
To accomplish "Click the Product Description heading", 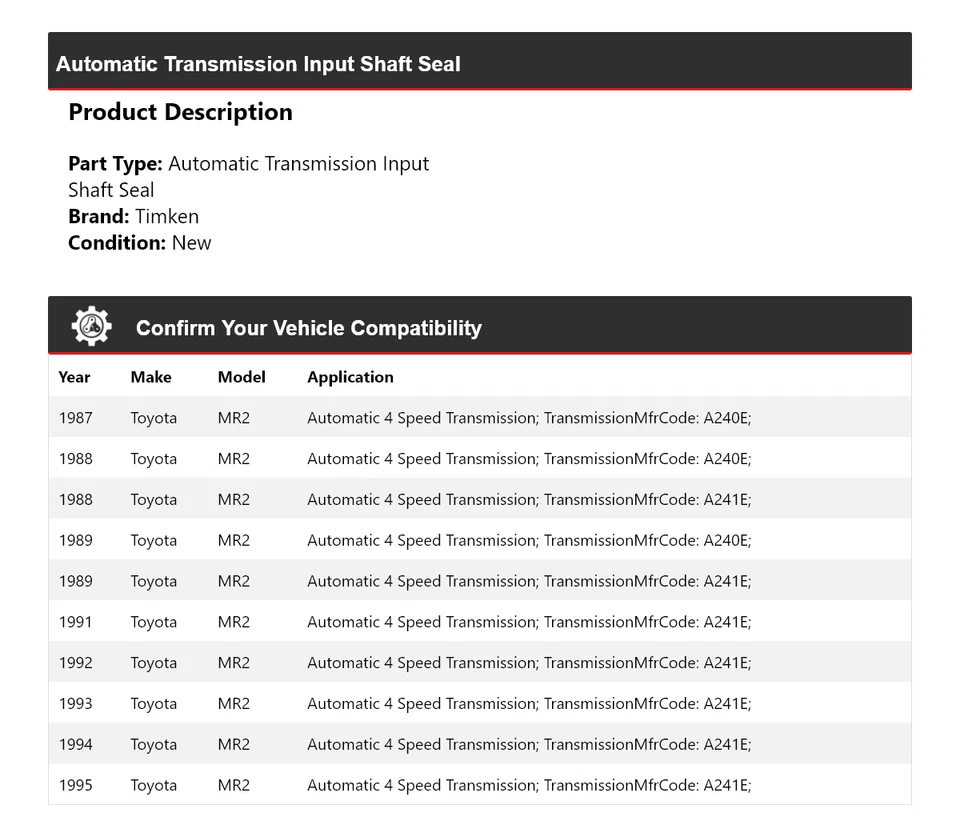I will tap(180, 112).
